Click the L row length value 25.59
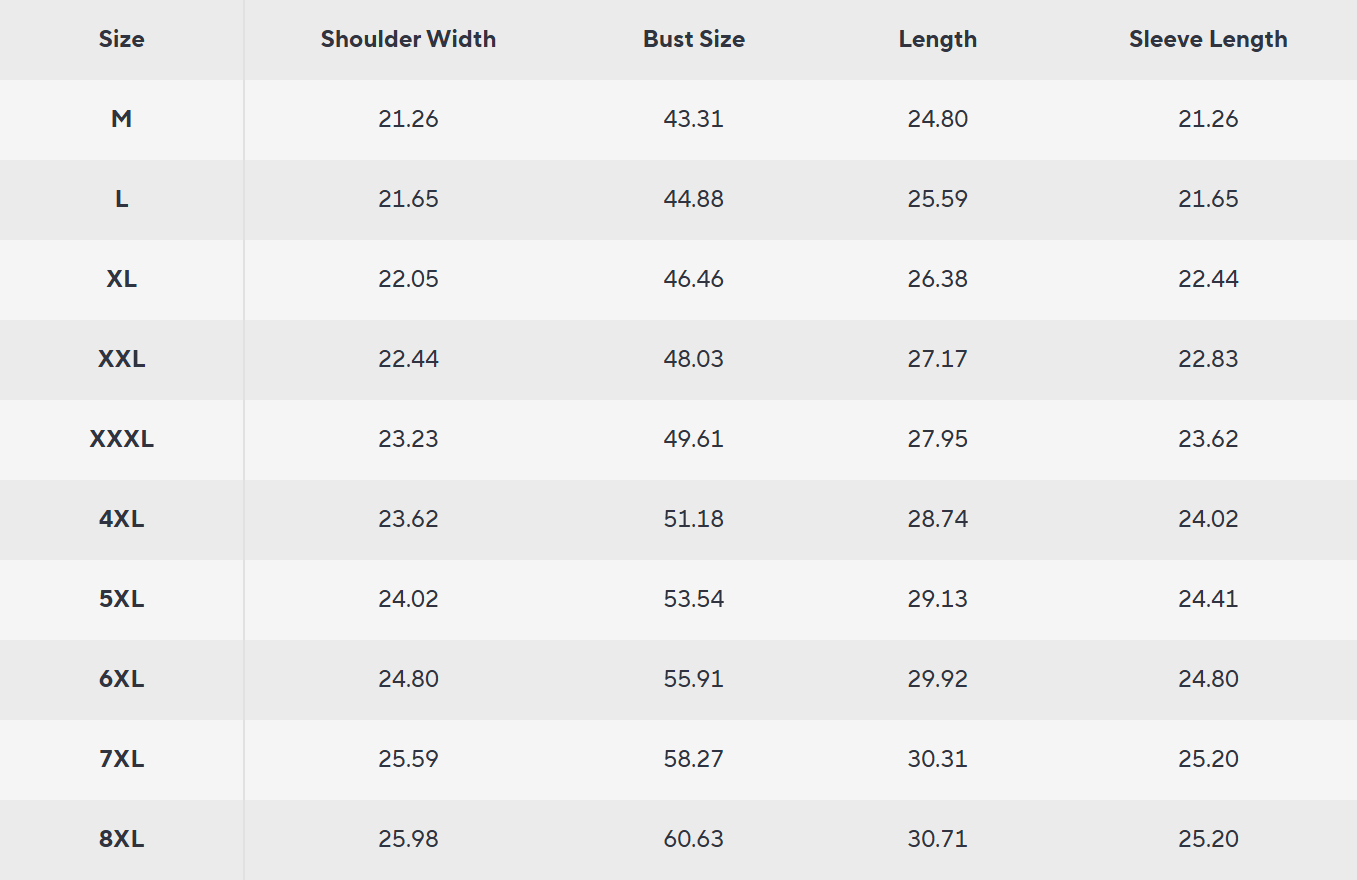The height and width of the screenshot is (880, 1357). tap(937, 199)
